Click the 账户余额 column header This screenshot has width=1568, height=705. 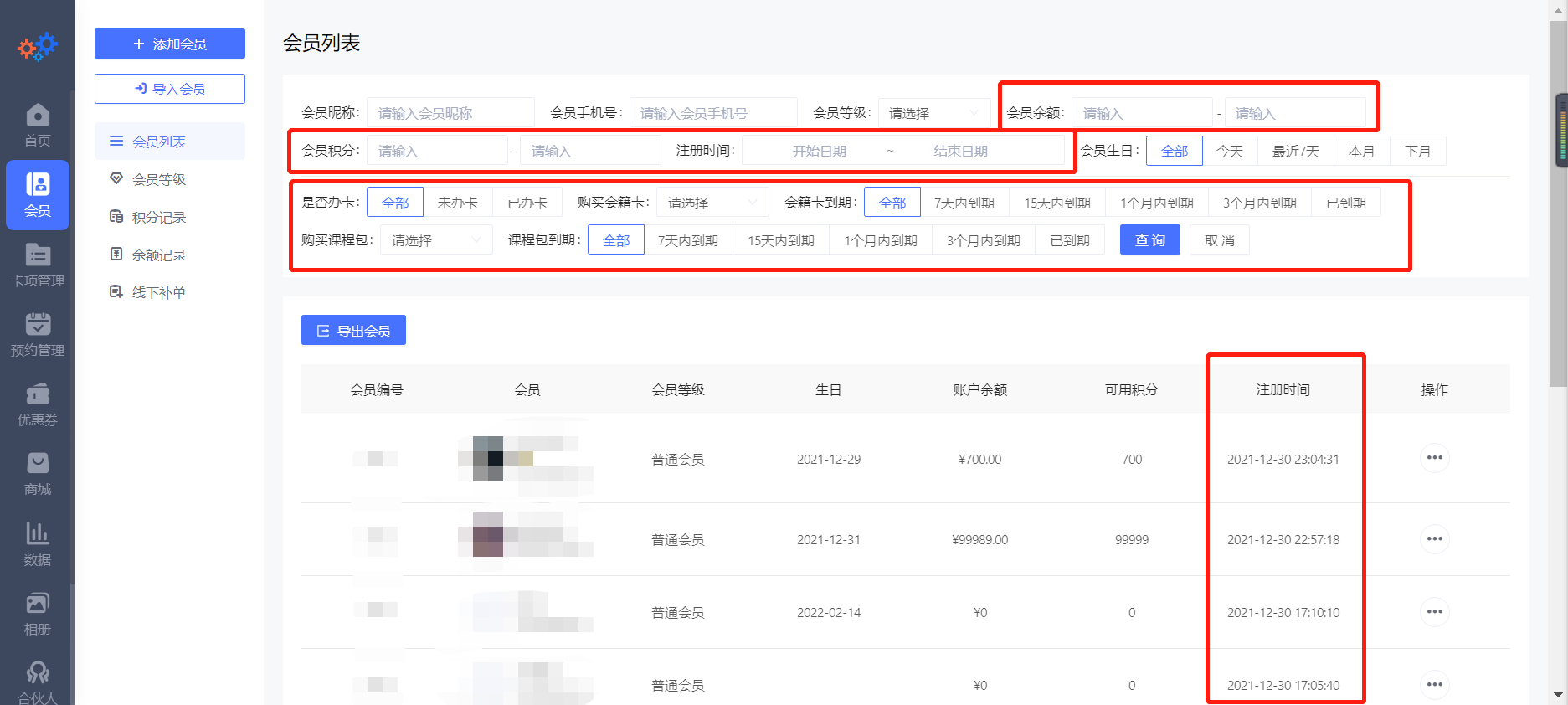point(980,389)
